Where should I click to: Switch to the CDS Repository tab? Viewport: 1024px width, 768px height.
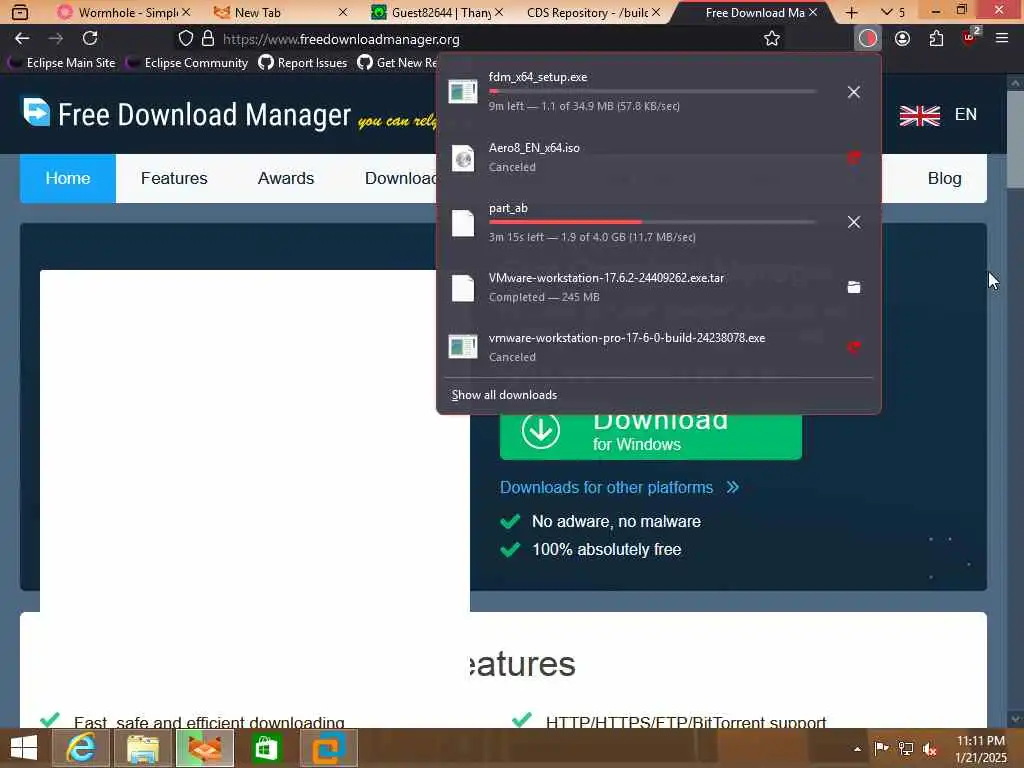tap(587, 12)
